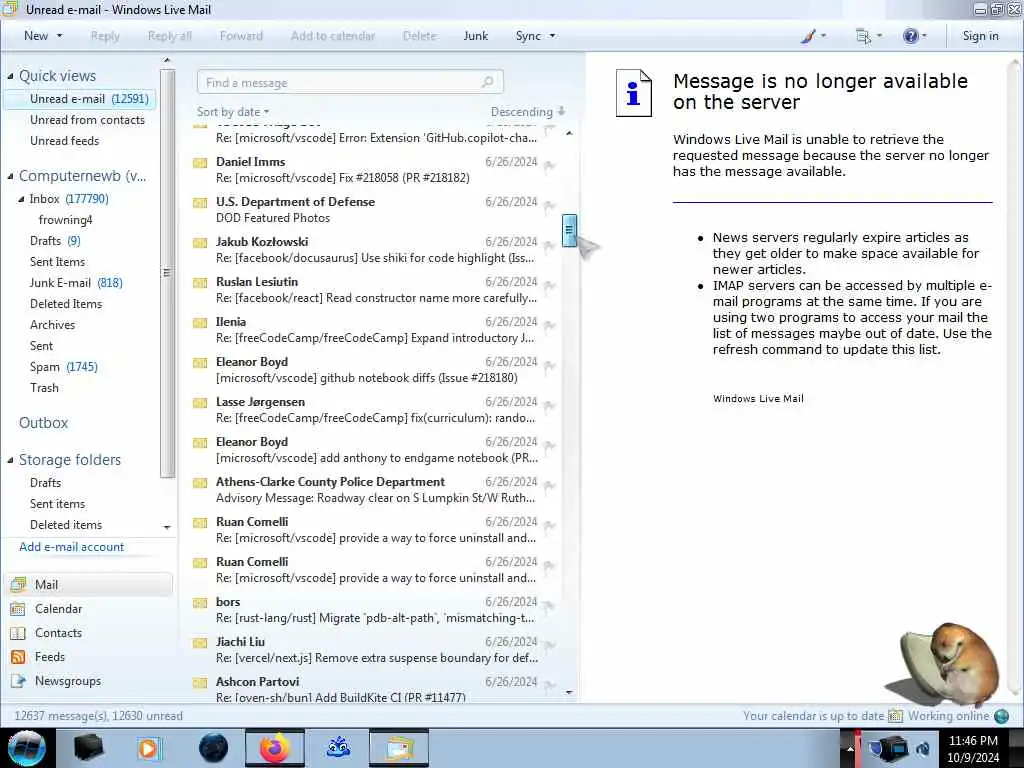This screenshot has height=768, width=1024.
Task: Collapse the Quick views section
Action: 10,76
